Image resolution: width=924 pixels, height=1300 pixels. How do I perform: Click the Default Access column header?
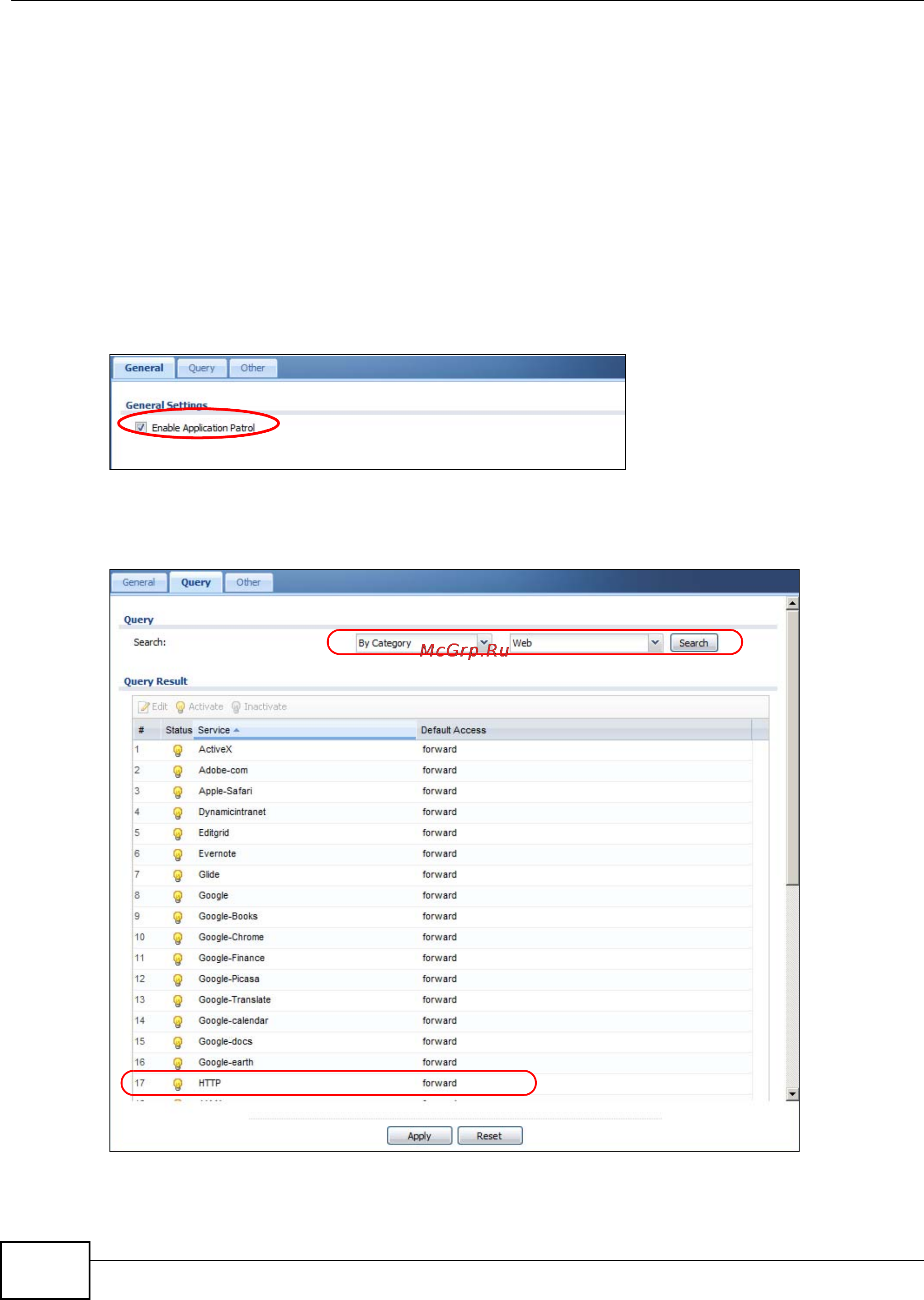click(584, 730)
